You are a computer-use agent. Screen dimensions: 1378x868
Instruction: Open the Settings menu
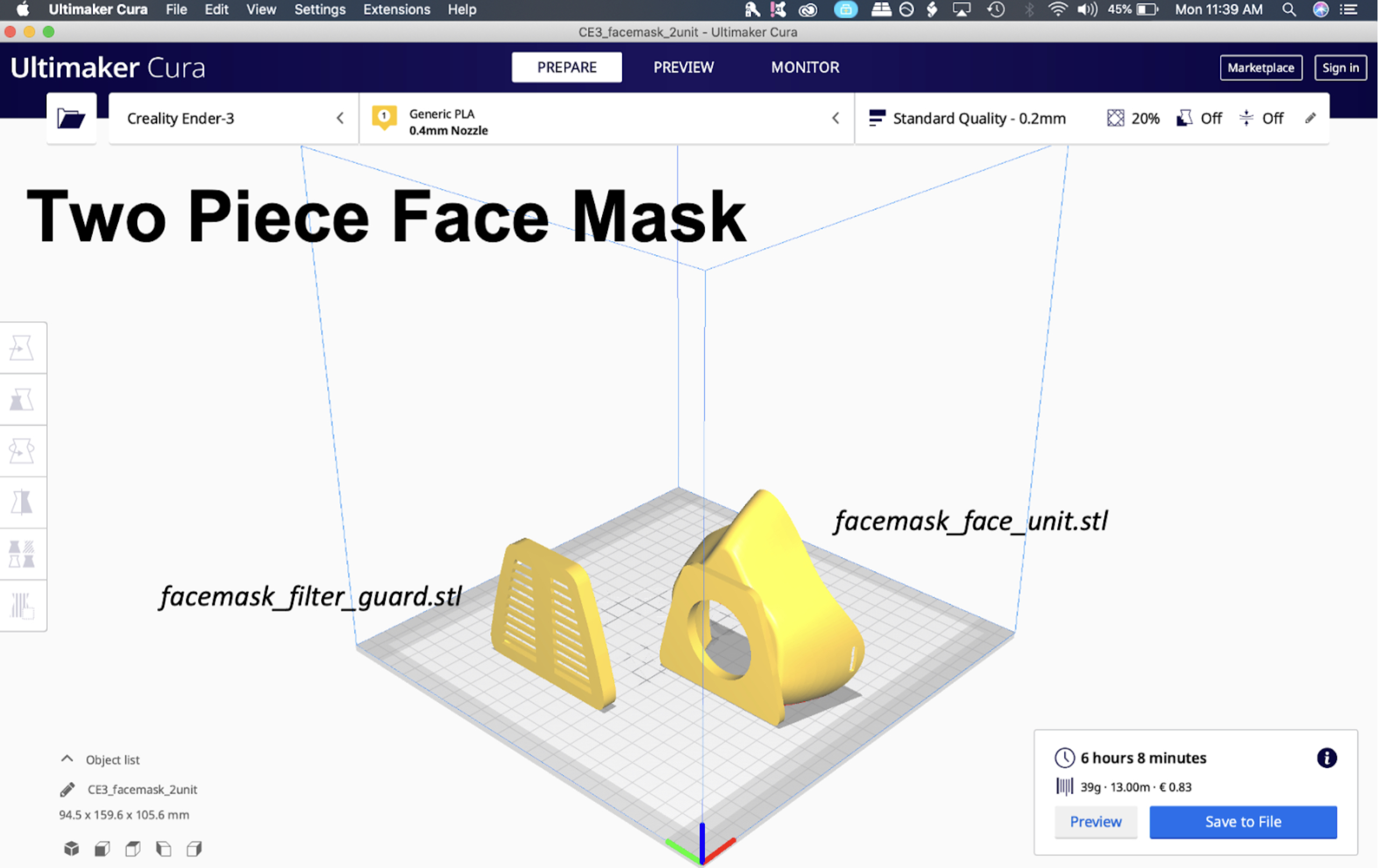[320, 10]
